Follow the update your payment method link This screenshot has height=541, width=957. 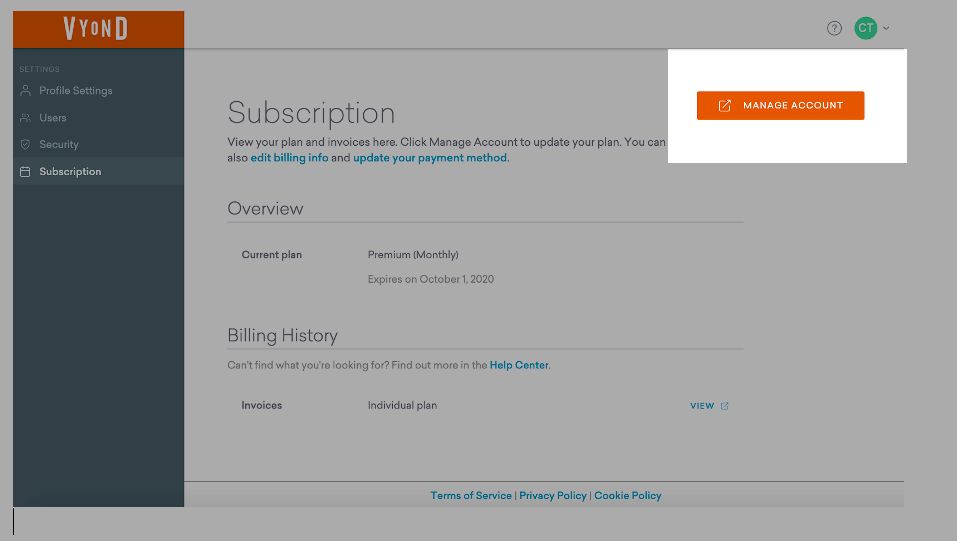click(430, 158)
